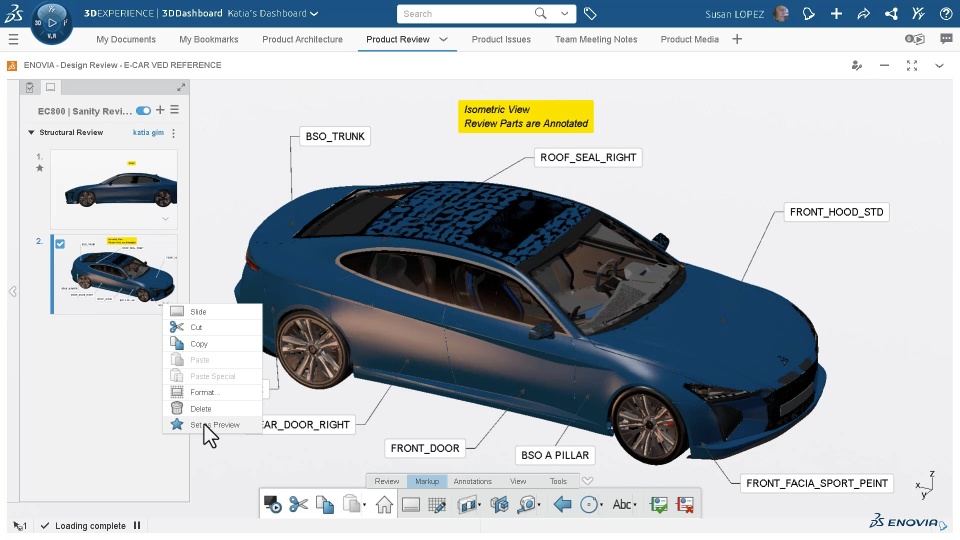Open the review list menu icon
The image size is (960, 540).
tap(174, 110)
